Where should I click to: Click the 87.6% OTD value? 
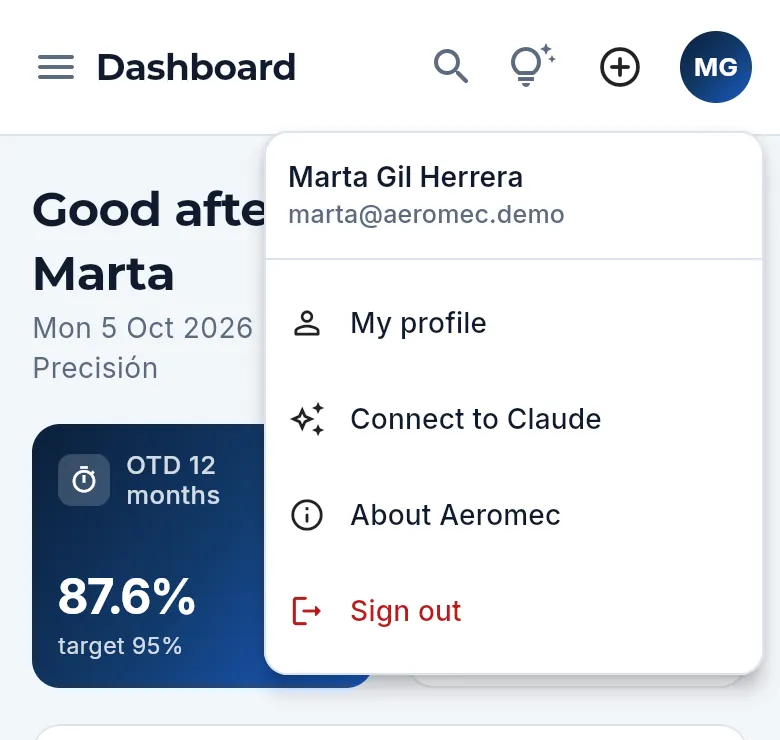(126, 596)
